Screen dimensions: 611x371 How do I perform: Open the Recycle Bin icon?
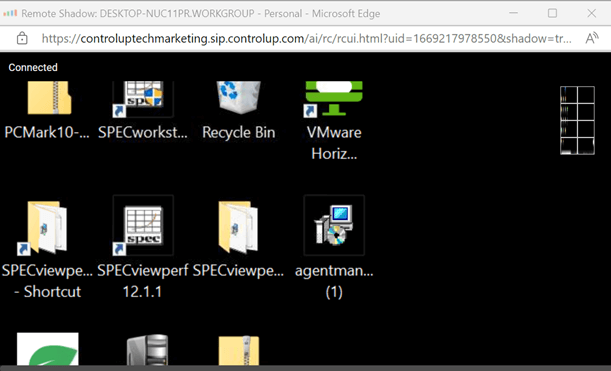click(x=238, y=97)
